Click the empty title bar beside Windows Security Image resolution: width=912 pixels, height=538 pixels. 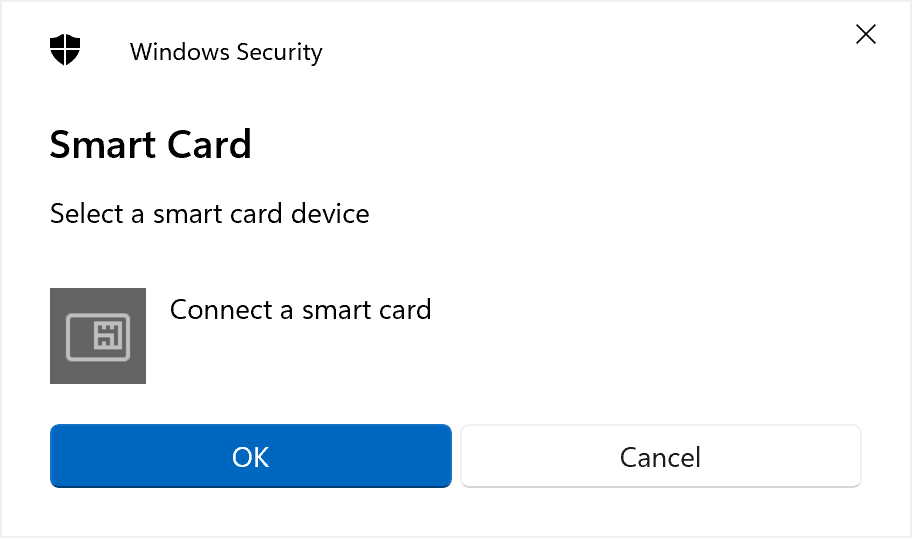582,51
